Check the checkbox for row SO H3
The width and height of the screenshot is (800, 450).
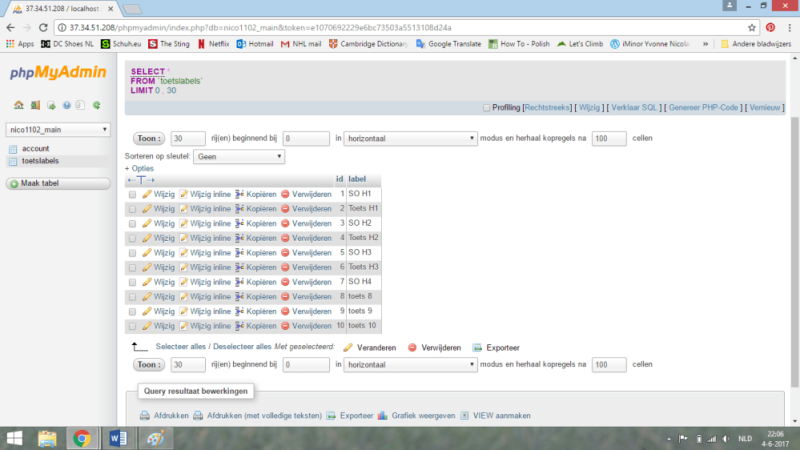(x=133, y=253)
